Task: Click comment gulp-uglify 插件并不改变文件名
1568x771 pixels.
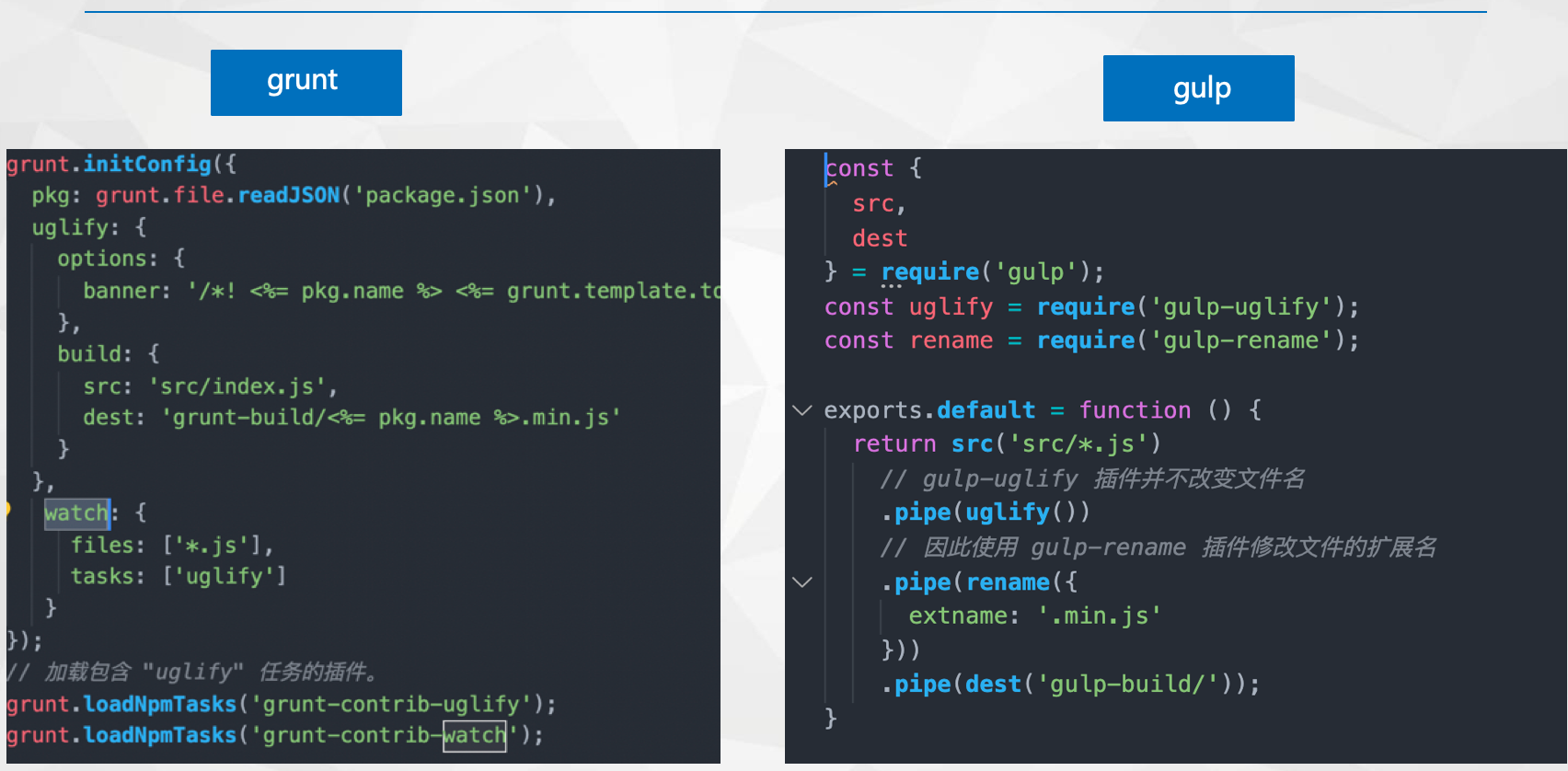Action: click(x=1092, y=479)
